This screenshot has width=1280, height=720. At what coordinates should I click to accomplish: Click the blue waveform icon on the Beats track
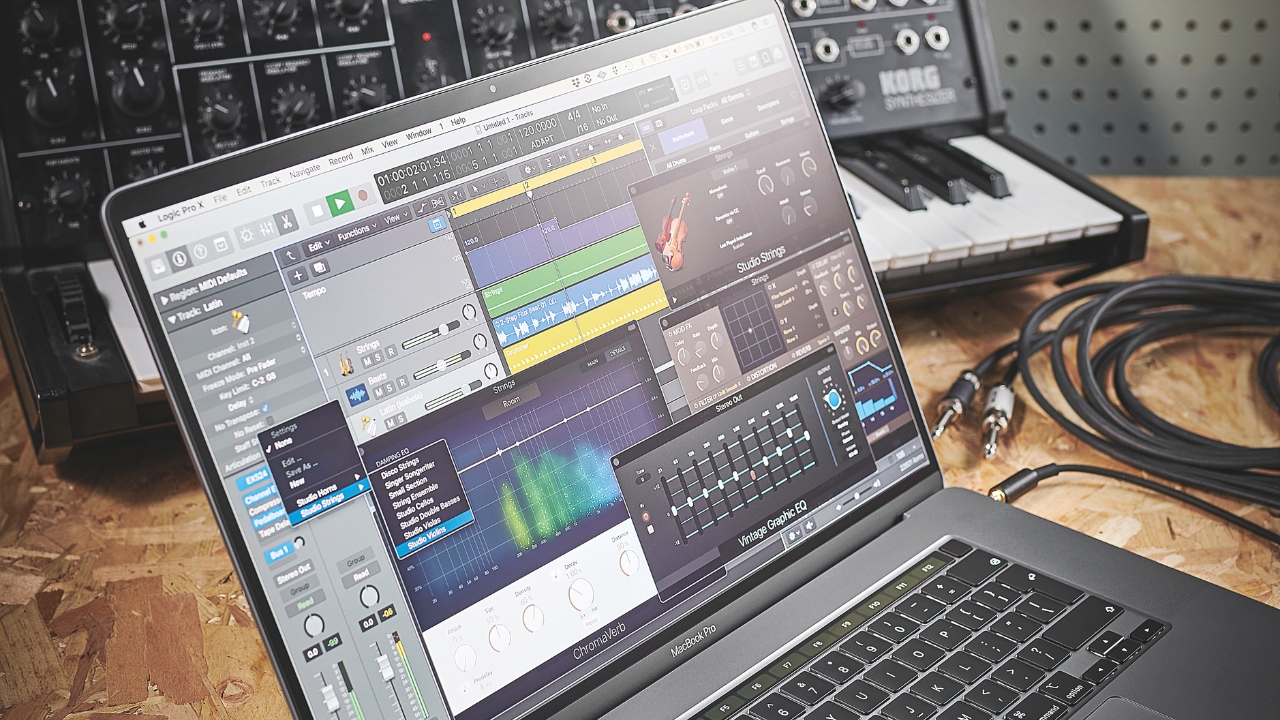click(x=357, y=393)
